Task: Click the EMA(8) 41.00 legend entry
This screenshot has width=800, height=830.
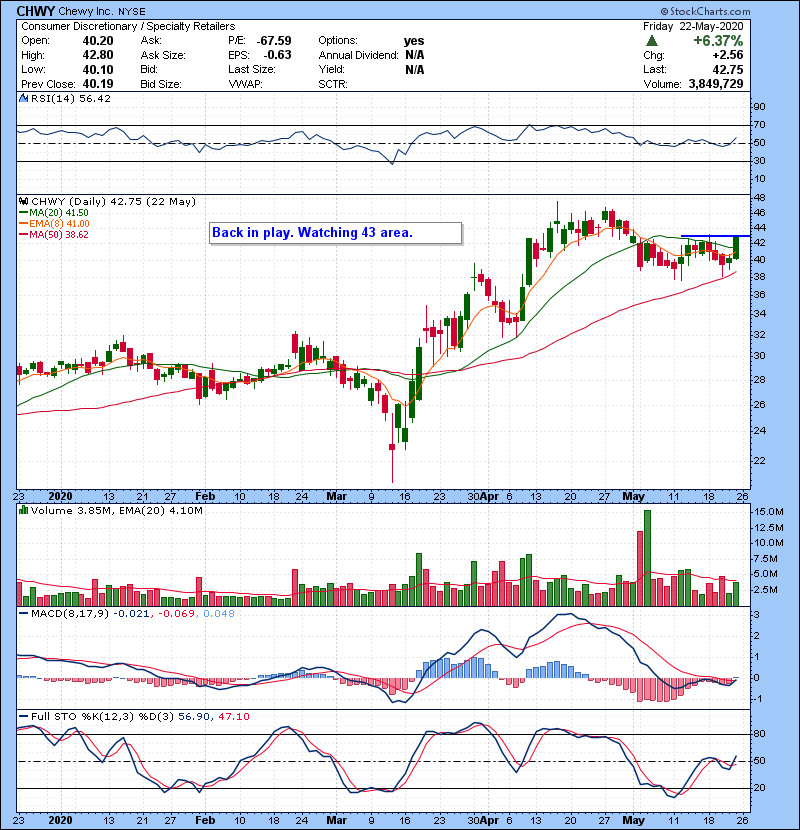Action: 54,223
